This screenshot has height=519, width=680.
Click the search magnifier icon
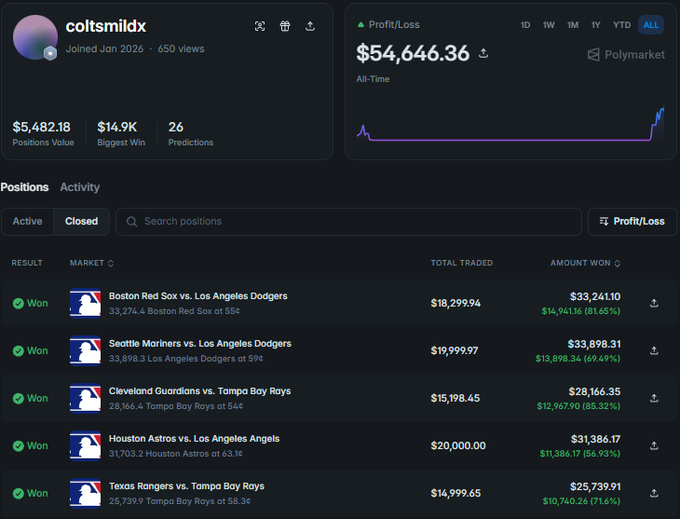coord(132,222)
